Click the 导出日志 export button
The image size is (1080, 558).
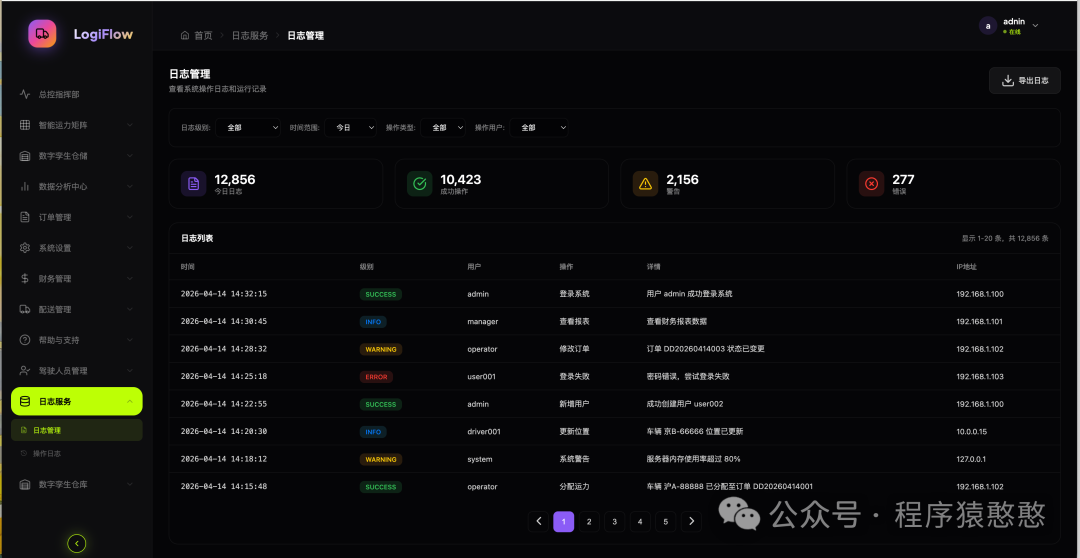click(1024, 81)
